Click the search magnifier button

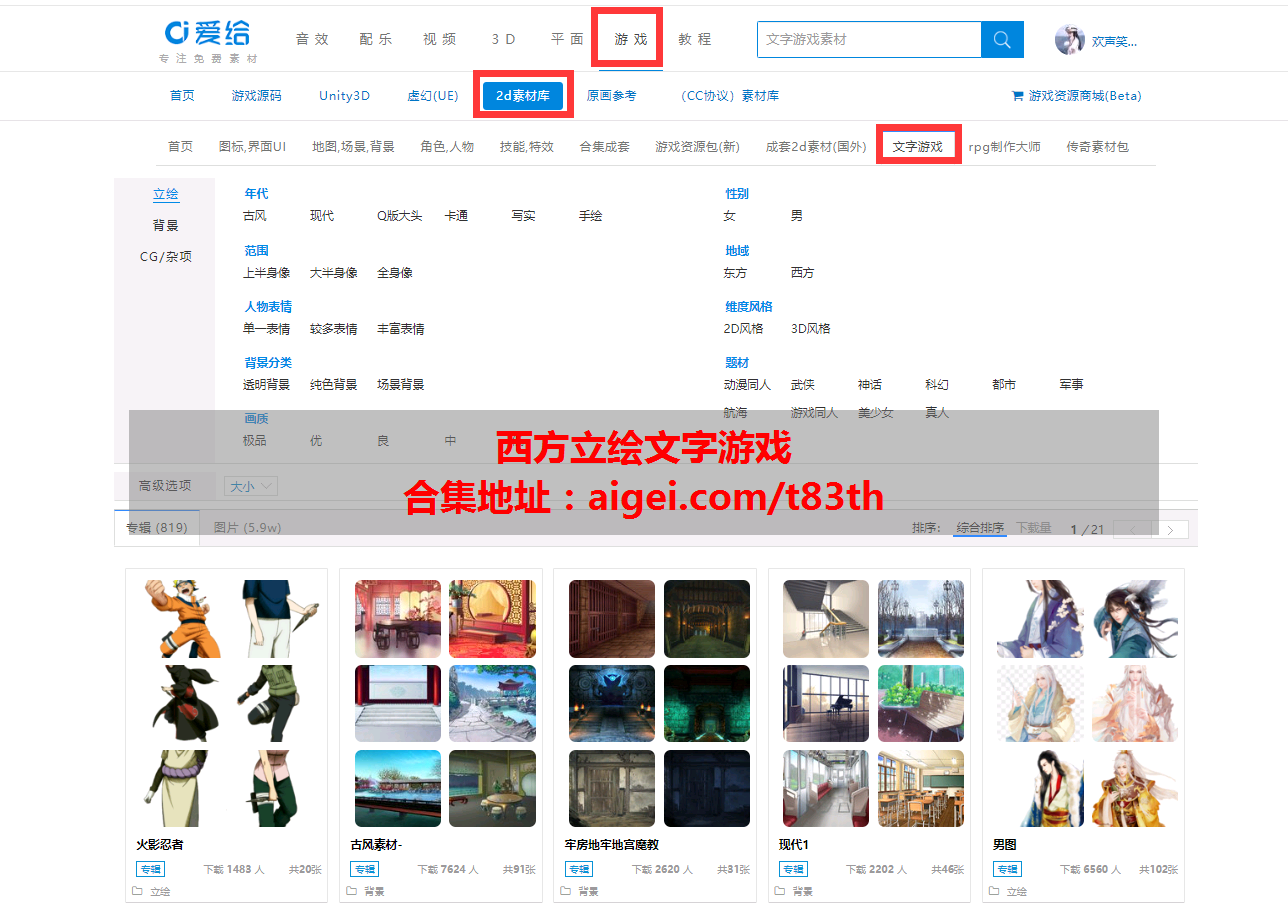(x=1002, y=39)
